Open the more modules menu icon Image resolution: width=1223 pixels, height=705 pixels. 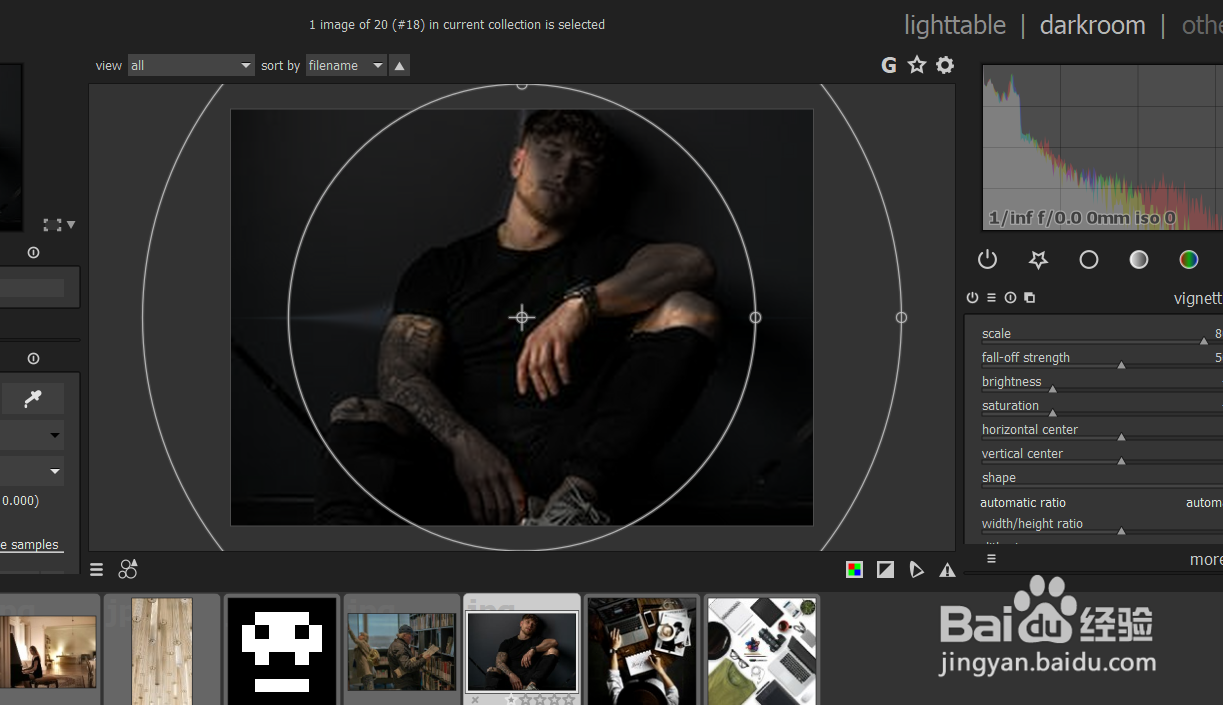(991, 559)
